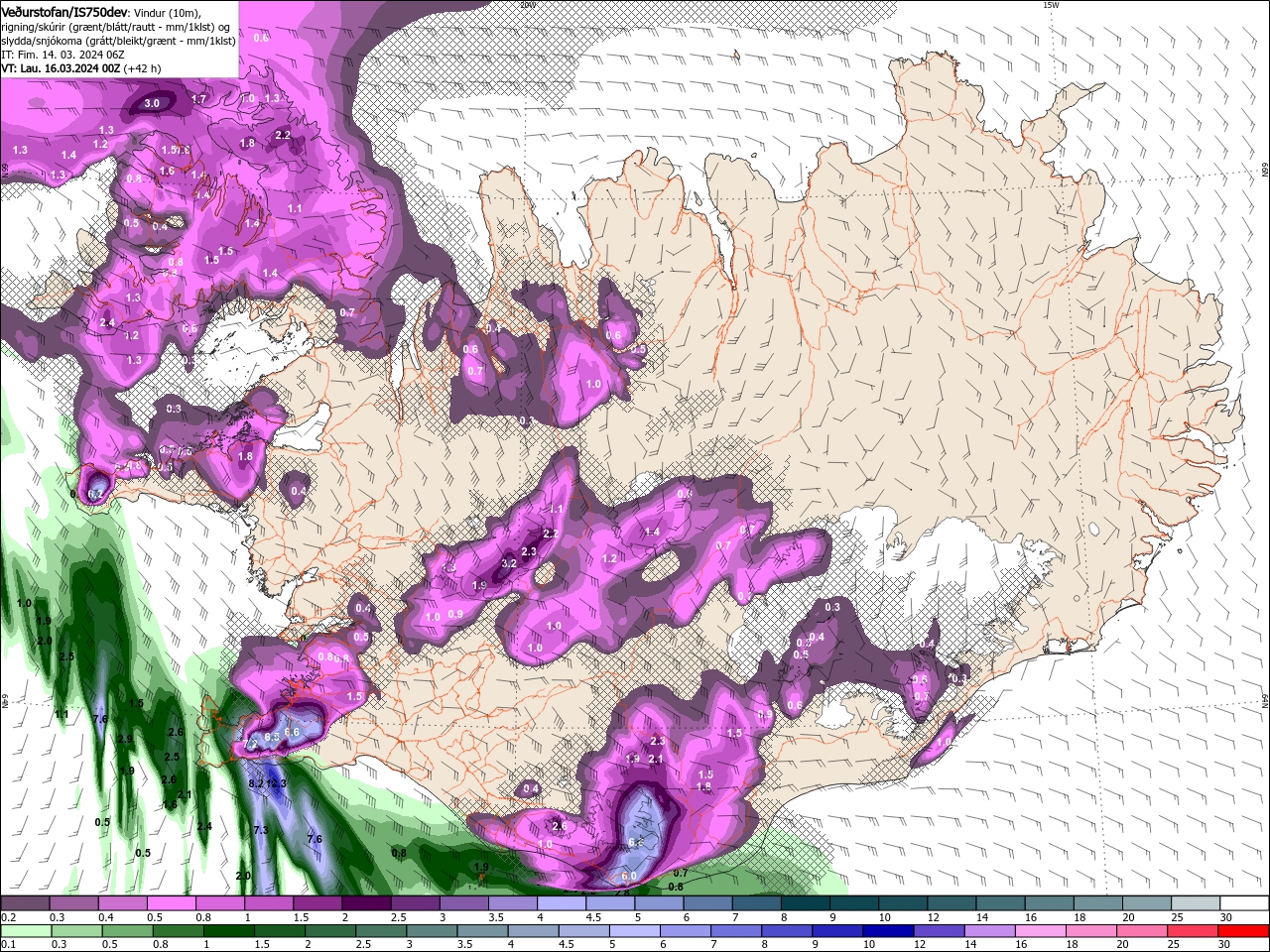
Task: Click the '(+42 h)' forecast offset text
Action: [142, 69]
